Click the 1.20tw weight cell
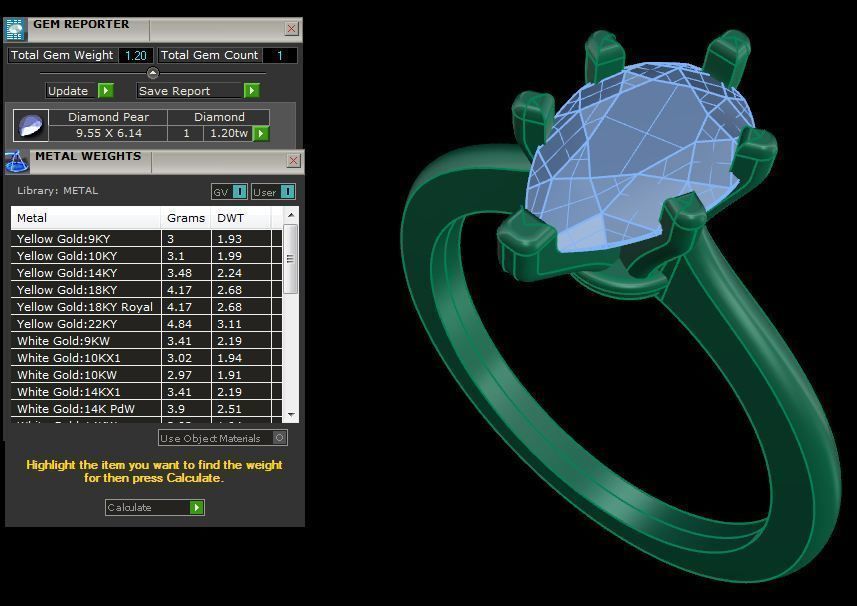The height and width of the screenshot is (606, 857). click(x=228, y=133)
